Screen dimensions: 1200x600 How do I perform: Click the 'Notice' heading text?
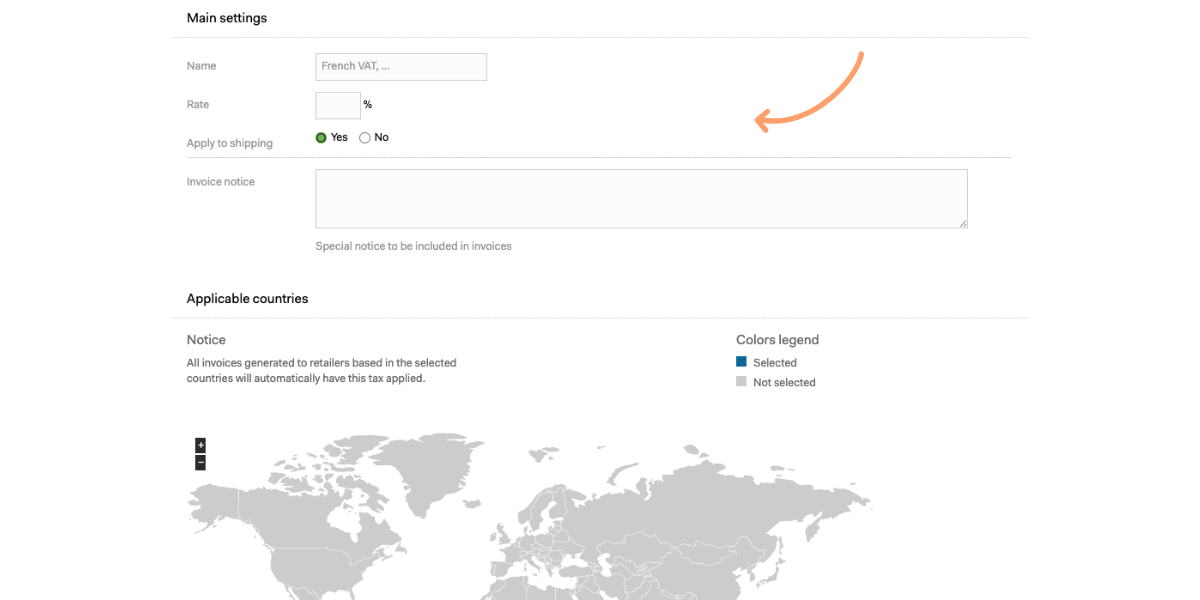coord(206,340)
